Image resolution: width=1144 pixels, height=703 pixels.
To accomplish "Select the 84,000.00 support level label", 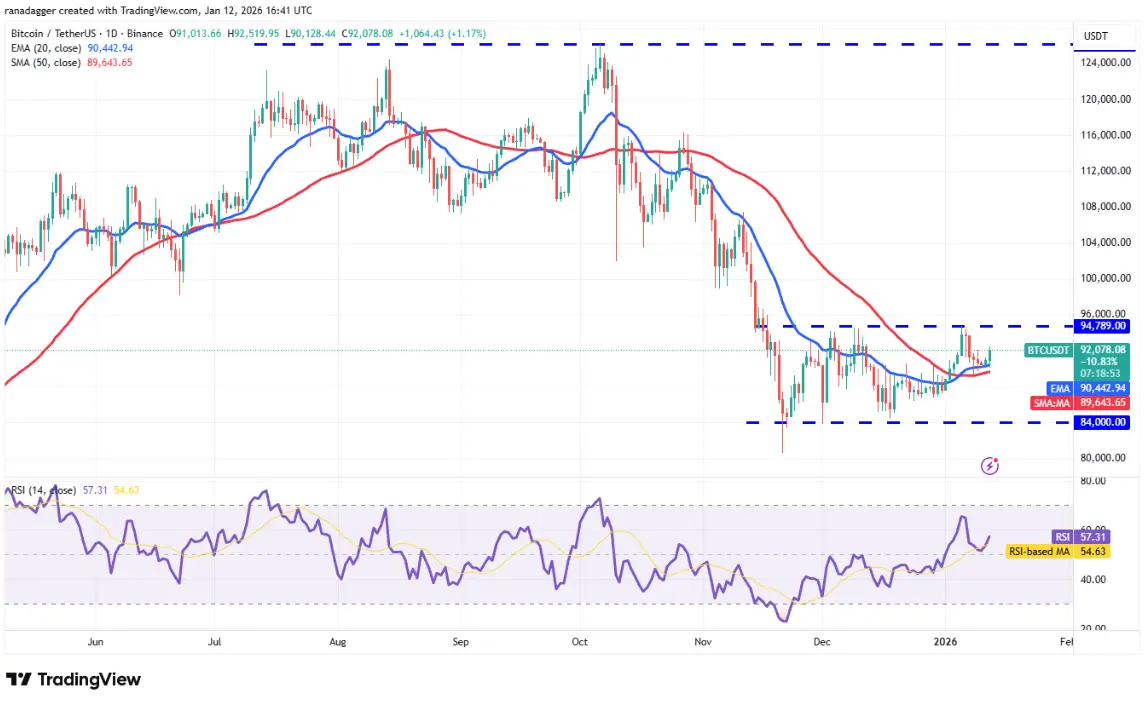I will point(1102,422).
